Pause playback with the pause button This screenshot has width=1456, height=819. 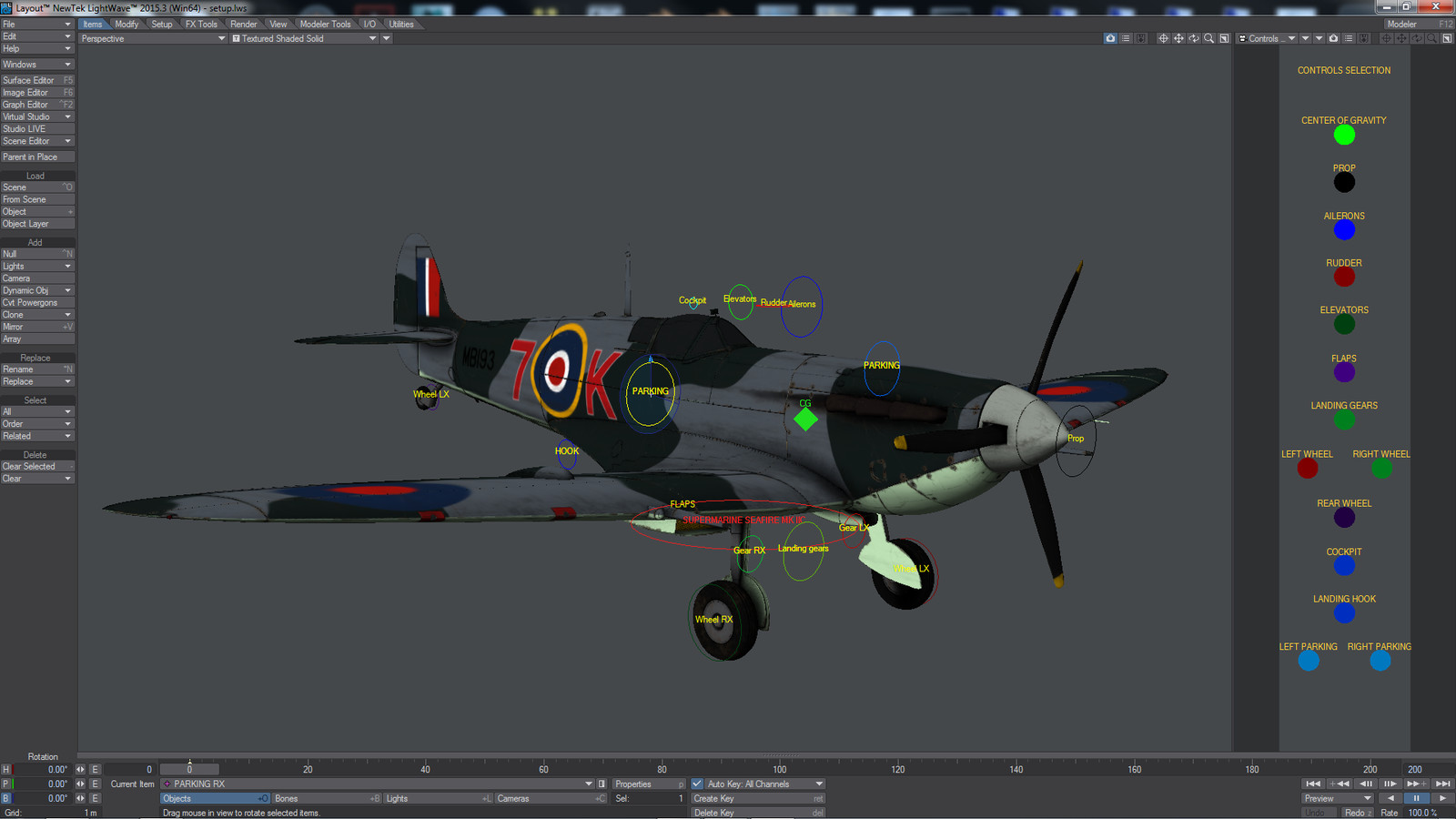(x=1417, y=798)
